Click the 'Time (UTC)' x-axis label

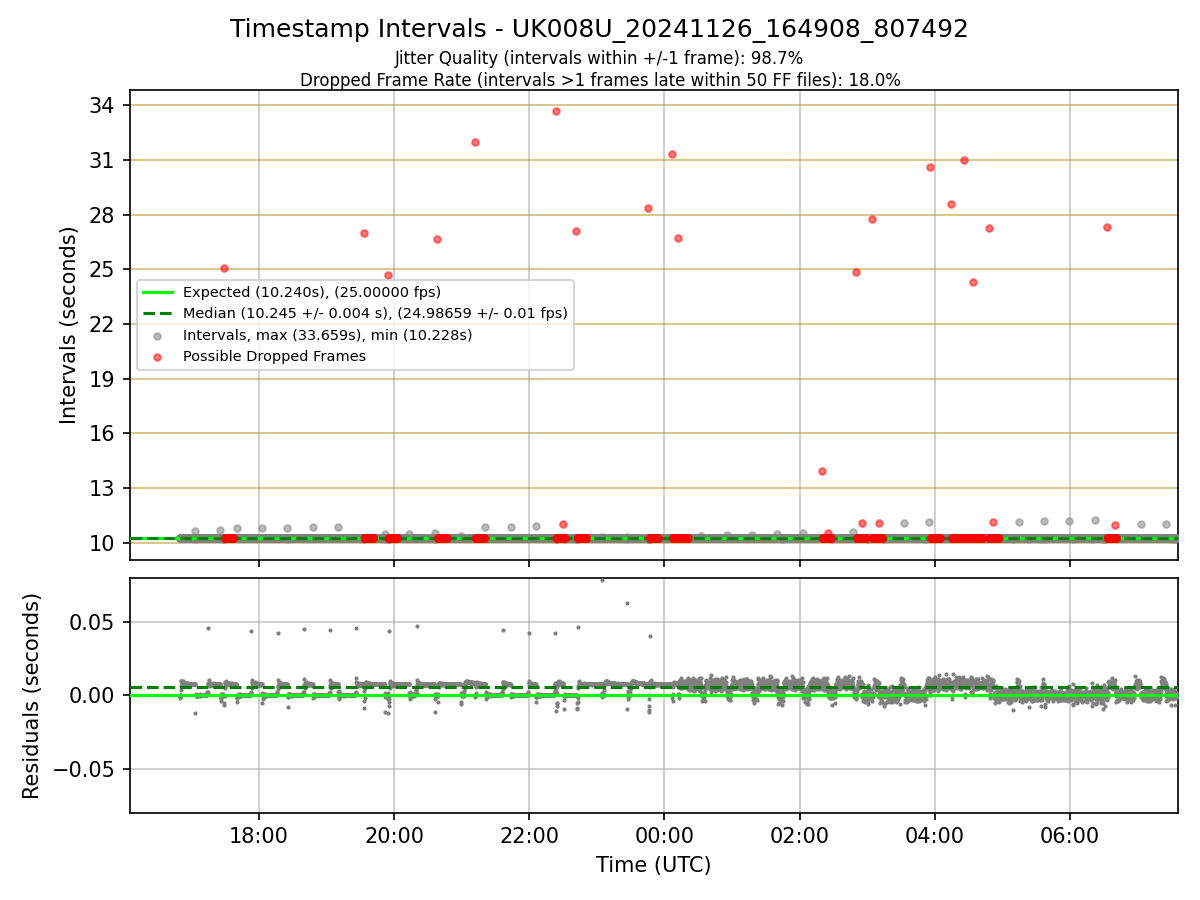click(x=653, y=865)
